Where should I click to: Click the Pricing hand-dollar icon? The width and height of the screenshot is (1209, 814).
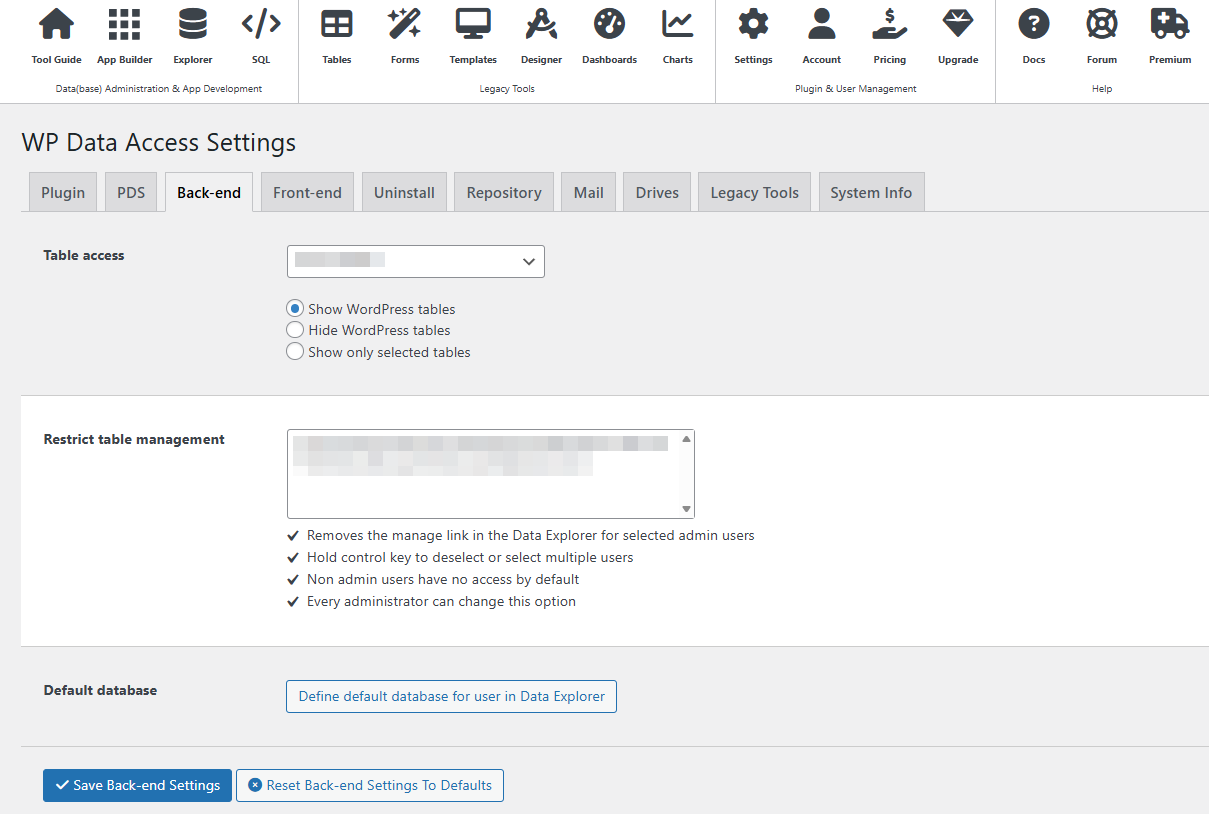(889, 25)
